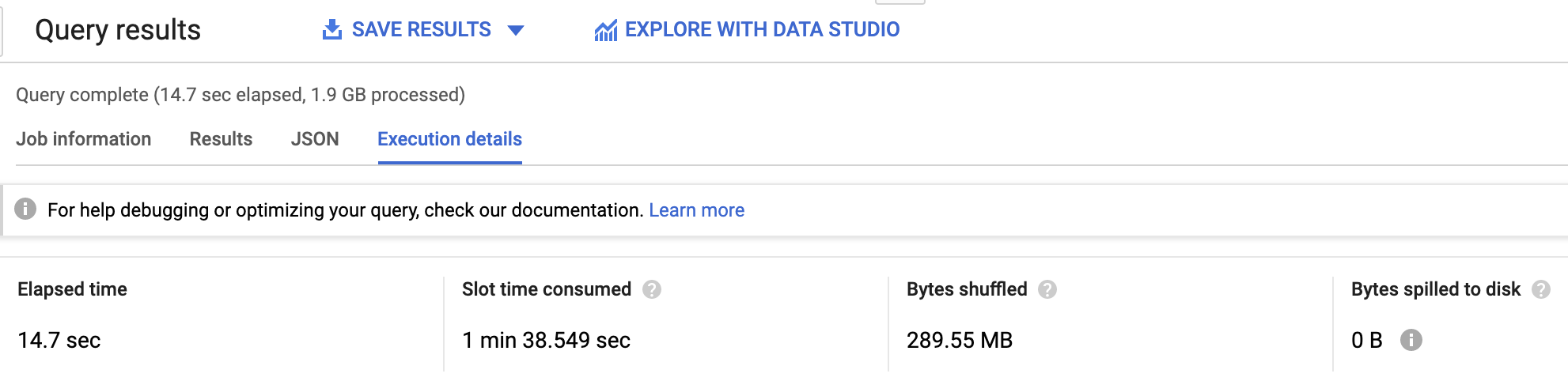Click the help icon beside Slot time consumed
Screen dimensions: 1568x381
point(652,289)
